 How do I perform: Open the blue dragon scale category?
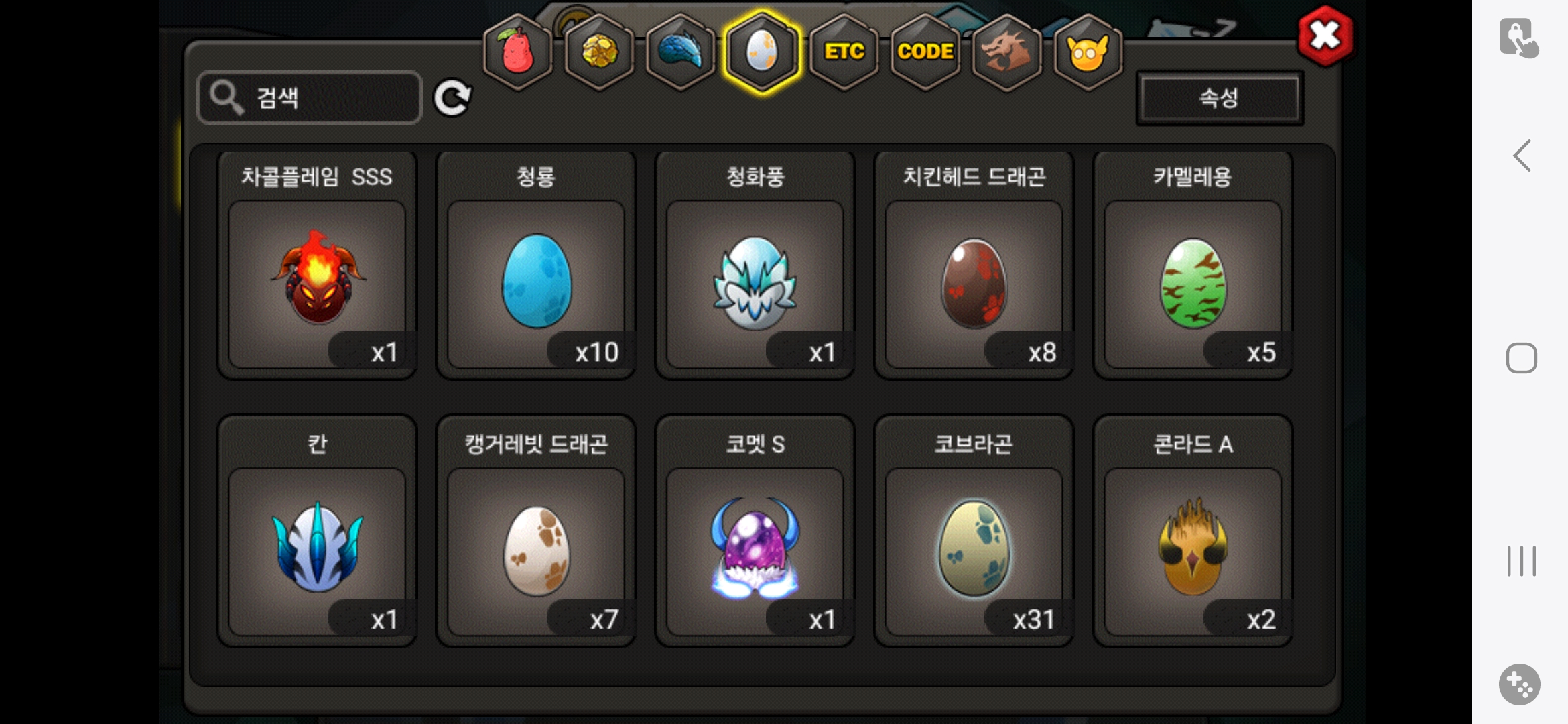tap(680, 52)
